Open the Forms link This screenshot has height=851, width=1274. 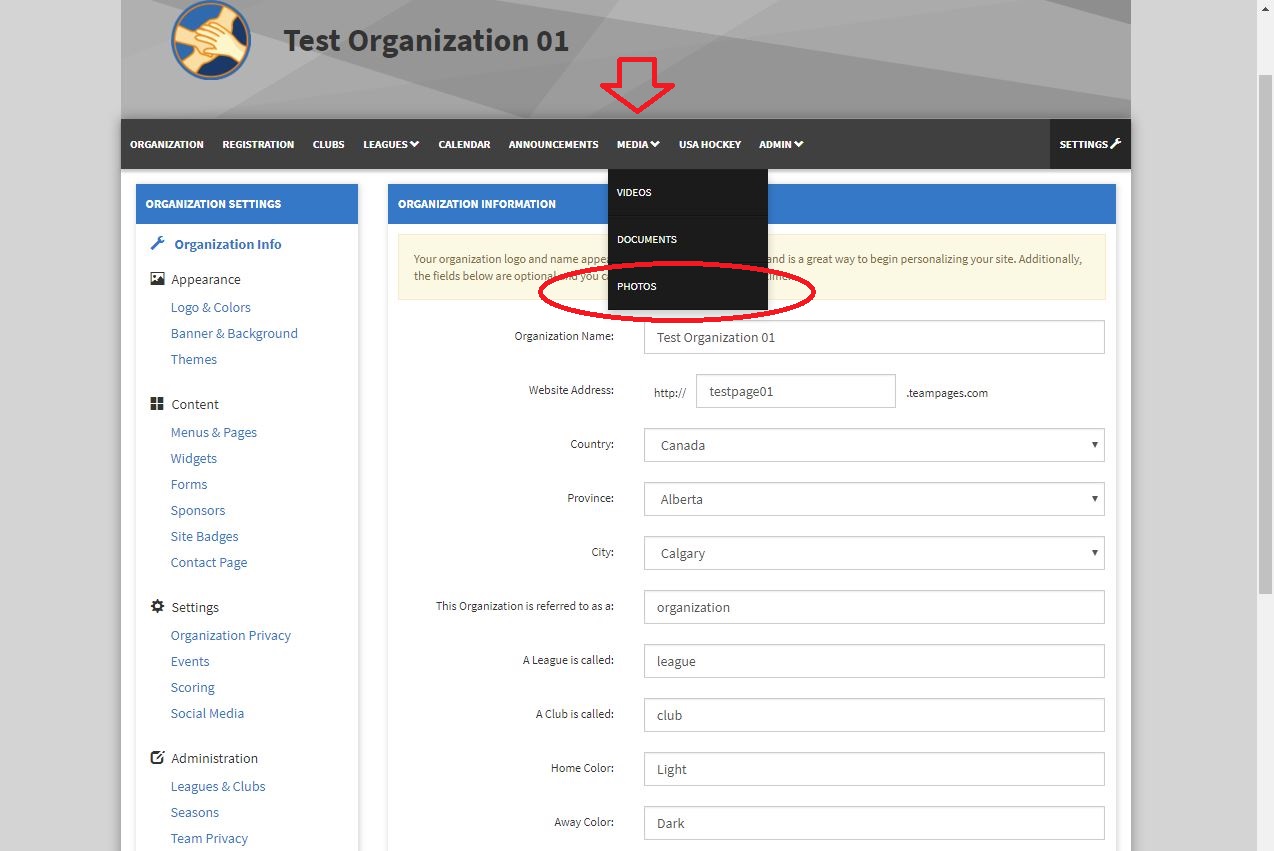[189, 484]
